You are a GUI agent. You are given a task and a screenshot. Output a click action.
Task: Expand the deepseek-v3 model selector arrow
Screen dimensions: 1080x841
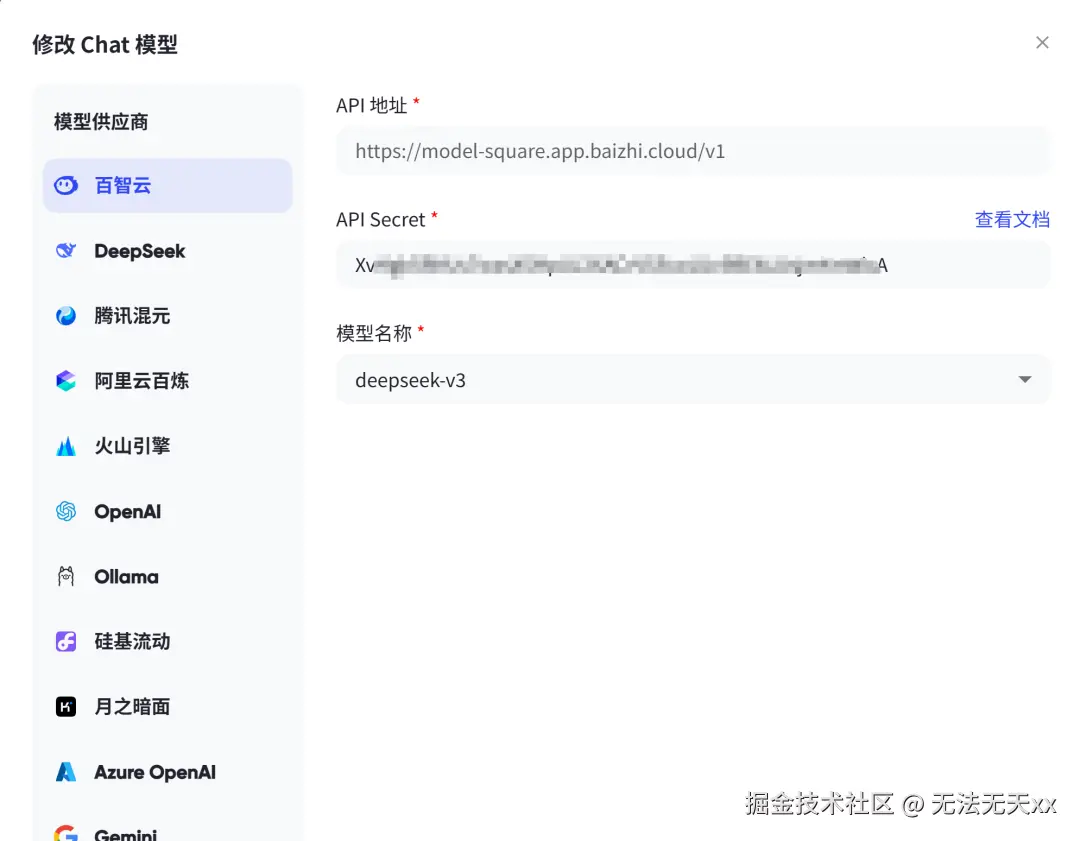pos(1024,379)
